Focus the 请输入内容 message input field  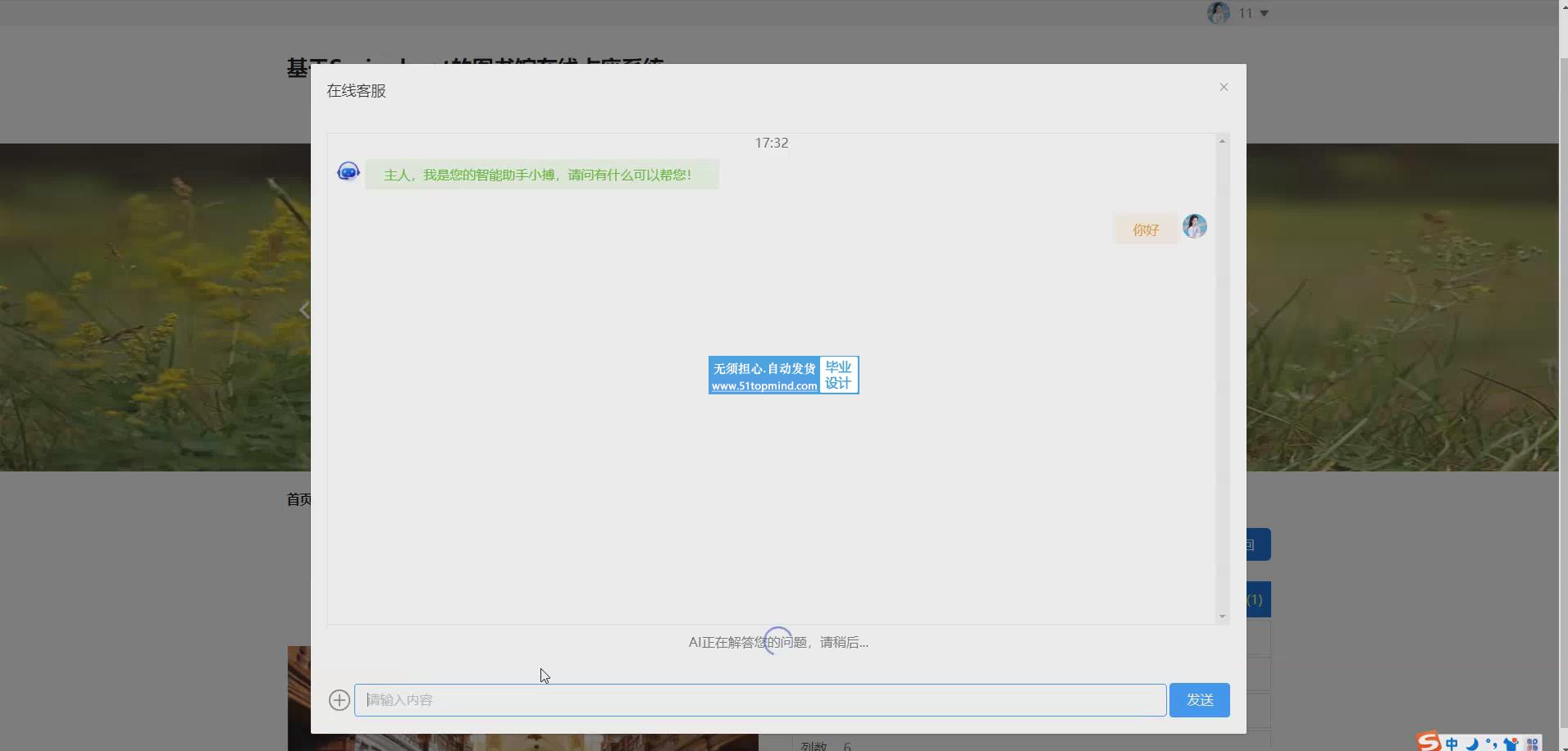coord(759,700)
